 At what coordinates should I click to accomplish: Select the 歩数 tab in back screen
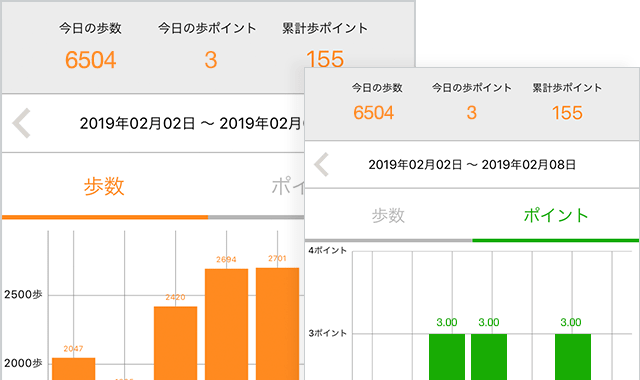pyautogui.click(x=104, y=187)
